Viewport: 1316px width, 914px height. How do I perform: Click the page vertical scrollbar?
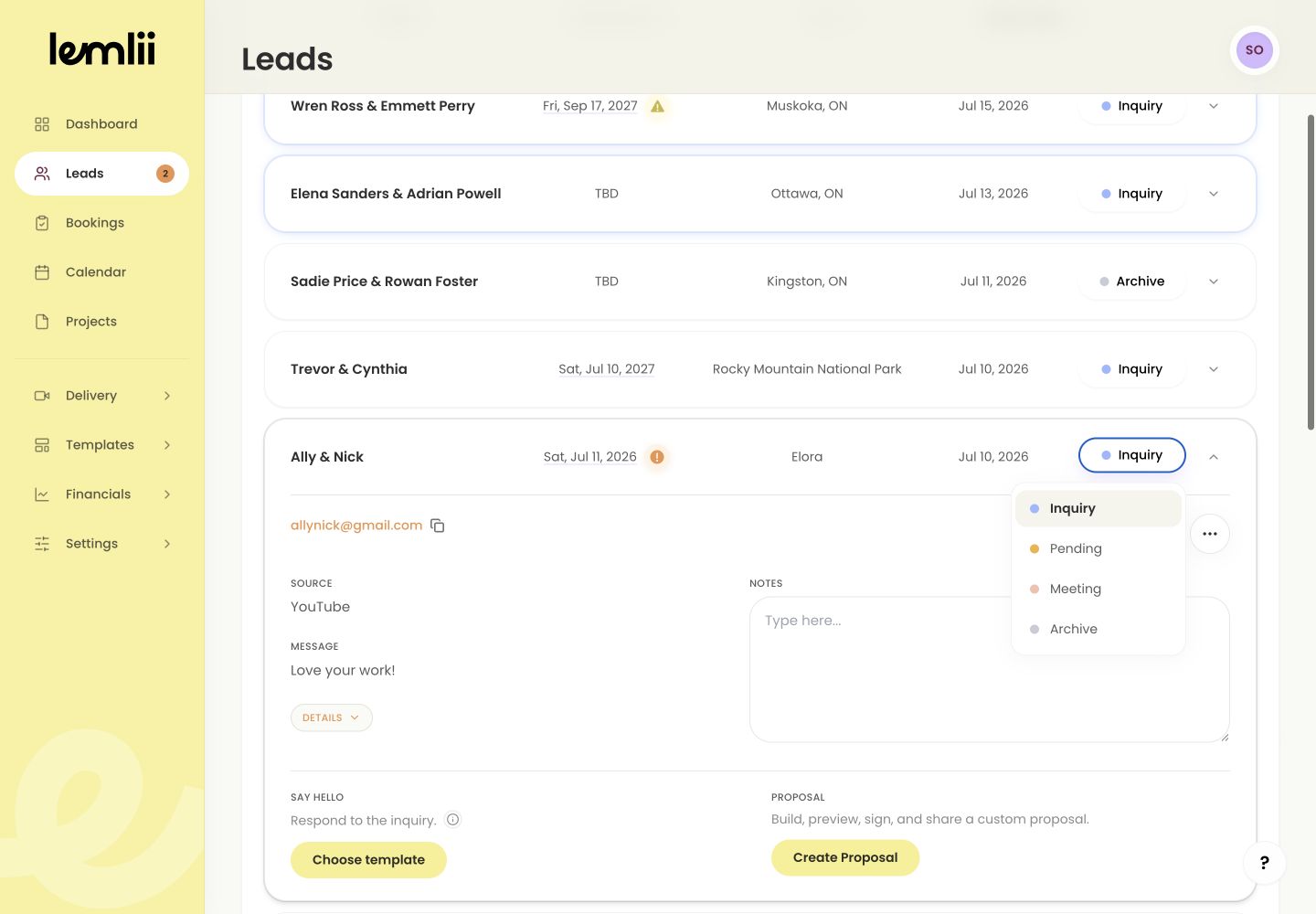point(1311,271)
